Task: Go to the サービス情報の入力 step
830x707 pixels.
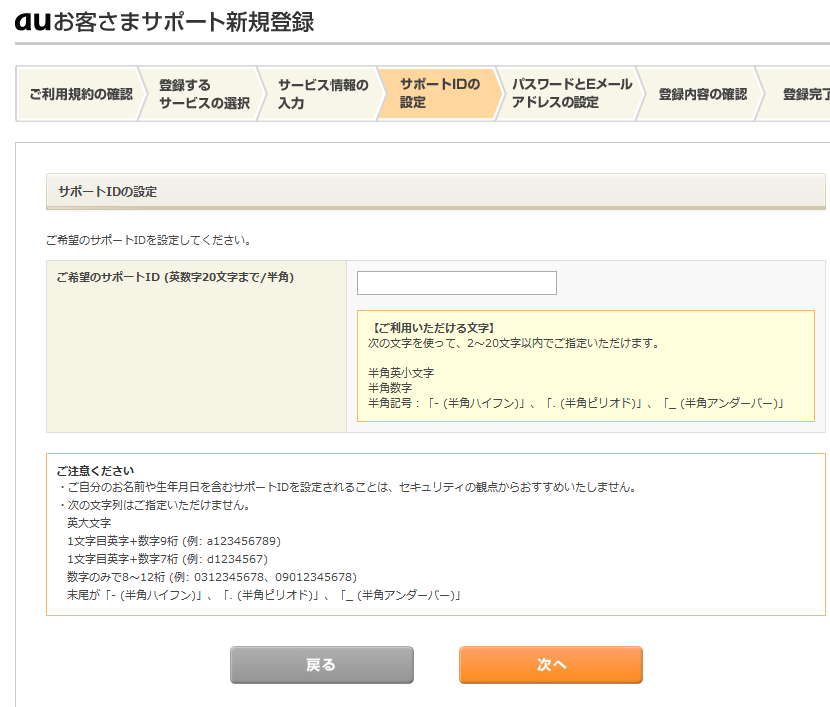Action: (x=322, y=94)
